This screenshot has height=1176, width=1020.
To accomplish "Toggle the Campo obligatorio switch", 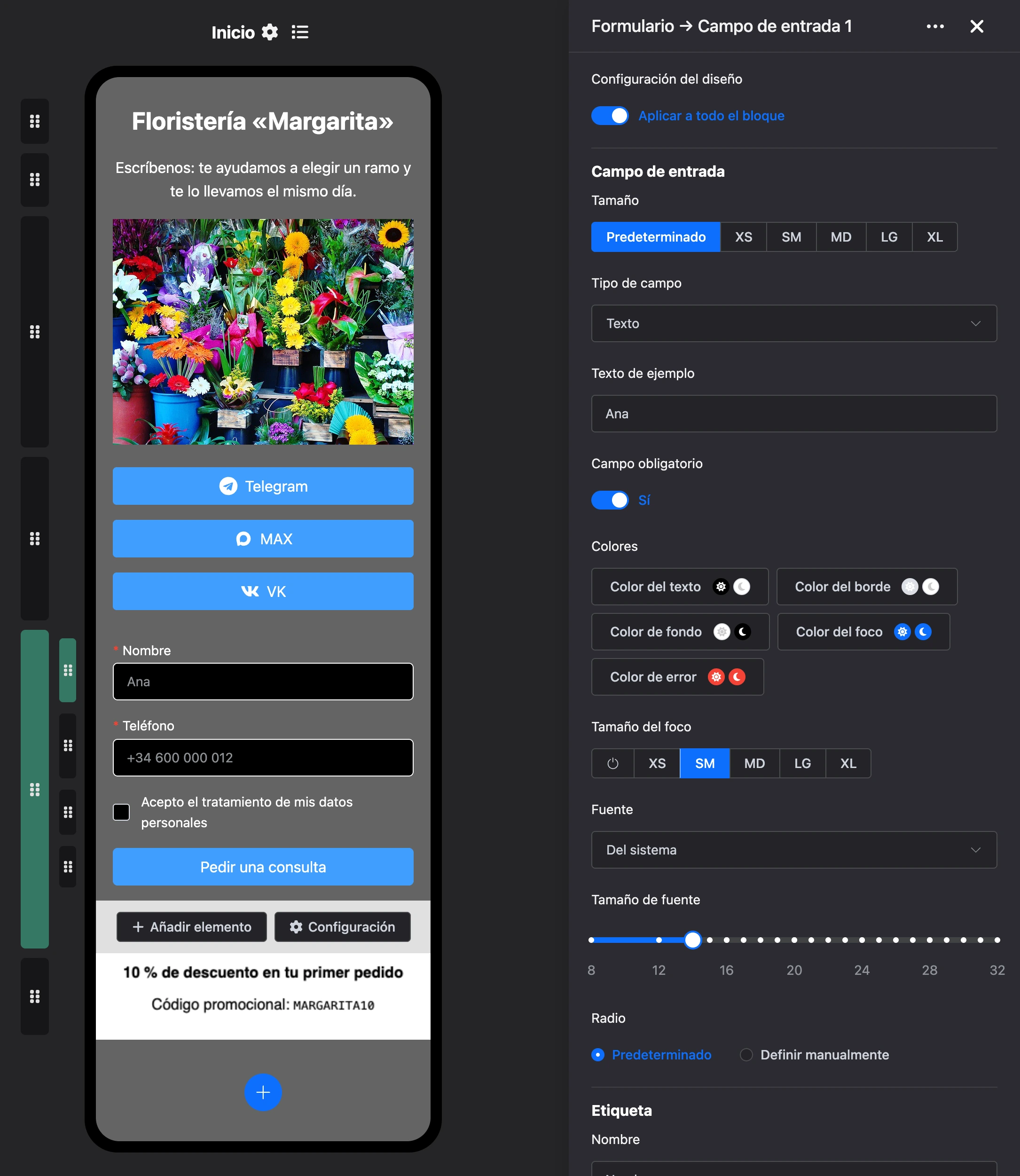I will point(610,500).
